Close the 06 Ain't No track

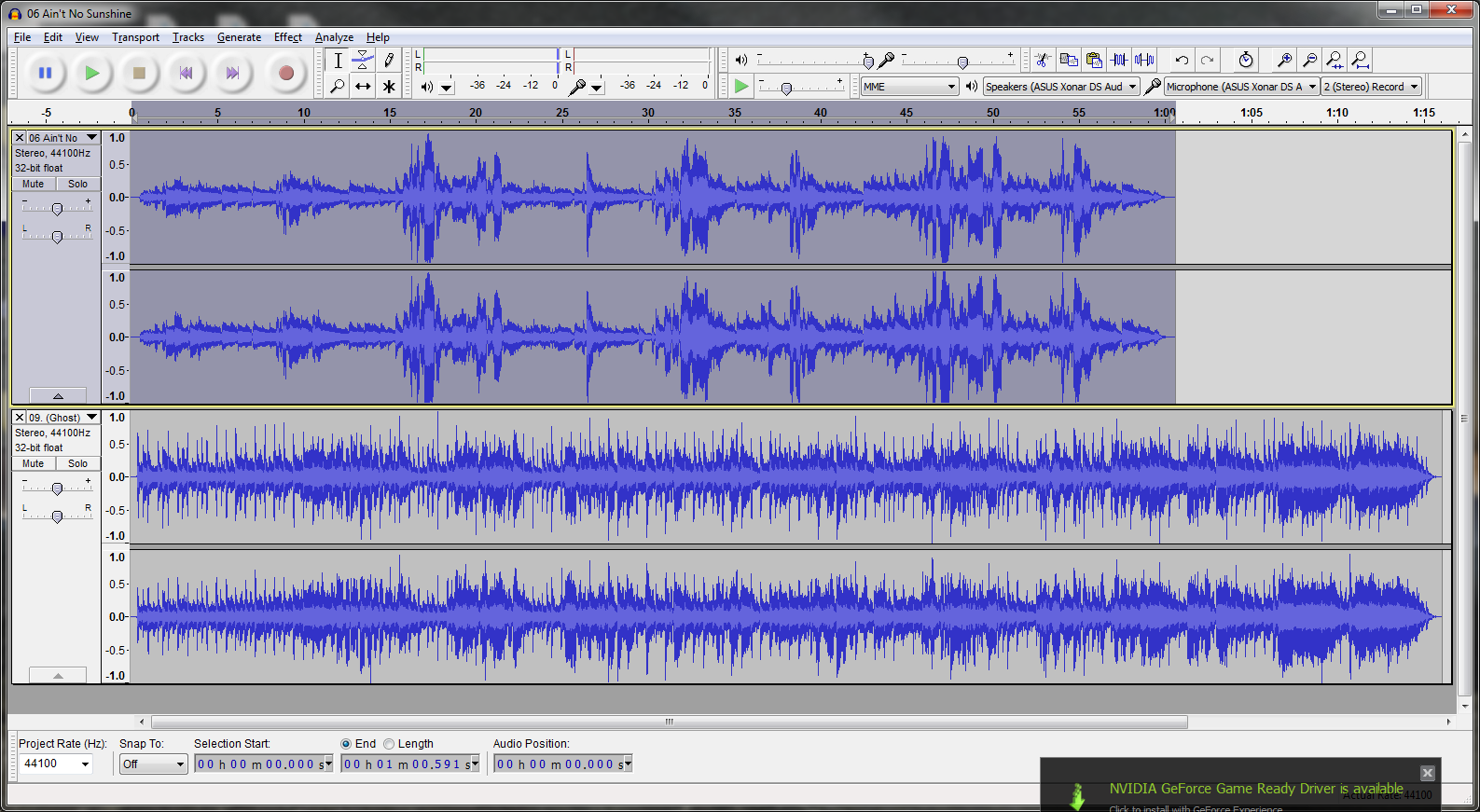coord(20,138)
